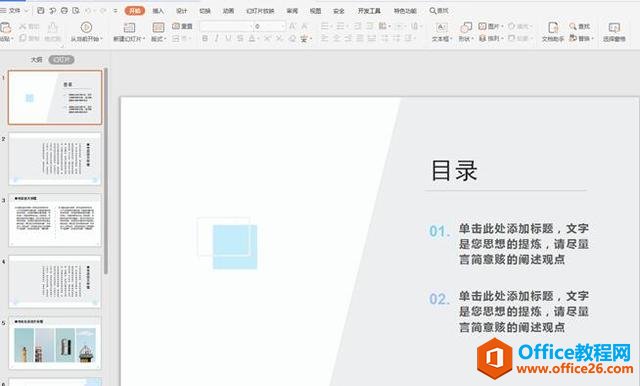Screen dimensions: 640x386
Task: Open the 版式 layout icon
Action: [x=158, y=27]
